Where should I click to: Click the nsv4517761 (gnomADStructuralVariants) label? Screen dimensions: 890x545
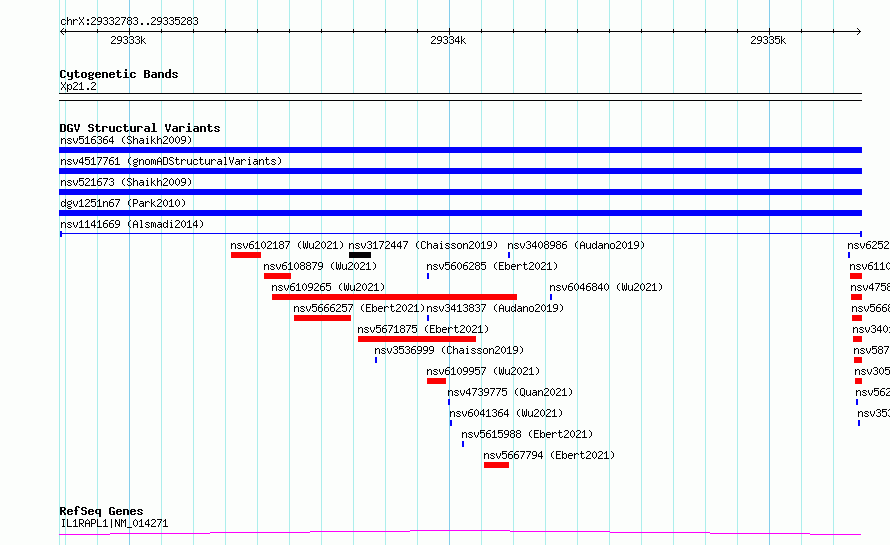click(x=171, y=161)
